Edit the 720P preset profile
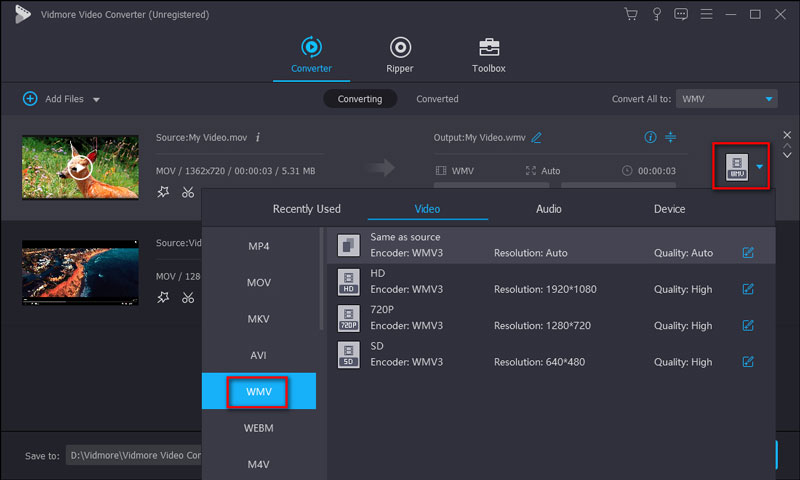800x480 pixels. coord(748,325)
